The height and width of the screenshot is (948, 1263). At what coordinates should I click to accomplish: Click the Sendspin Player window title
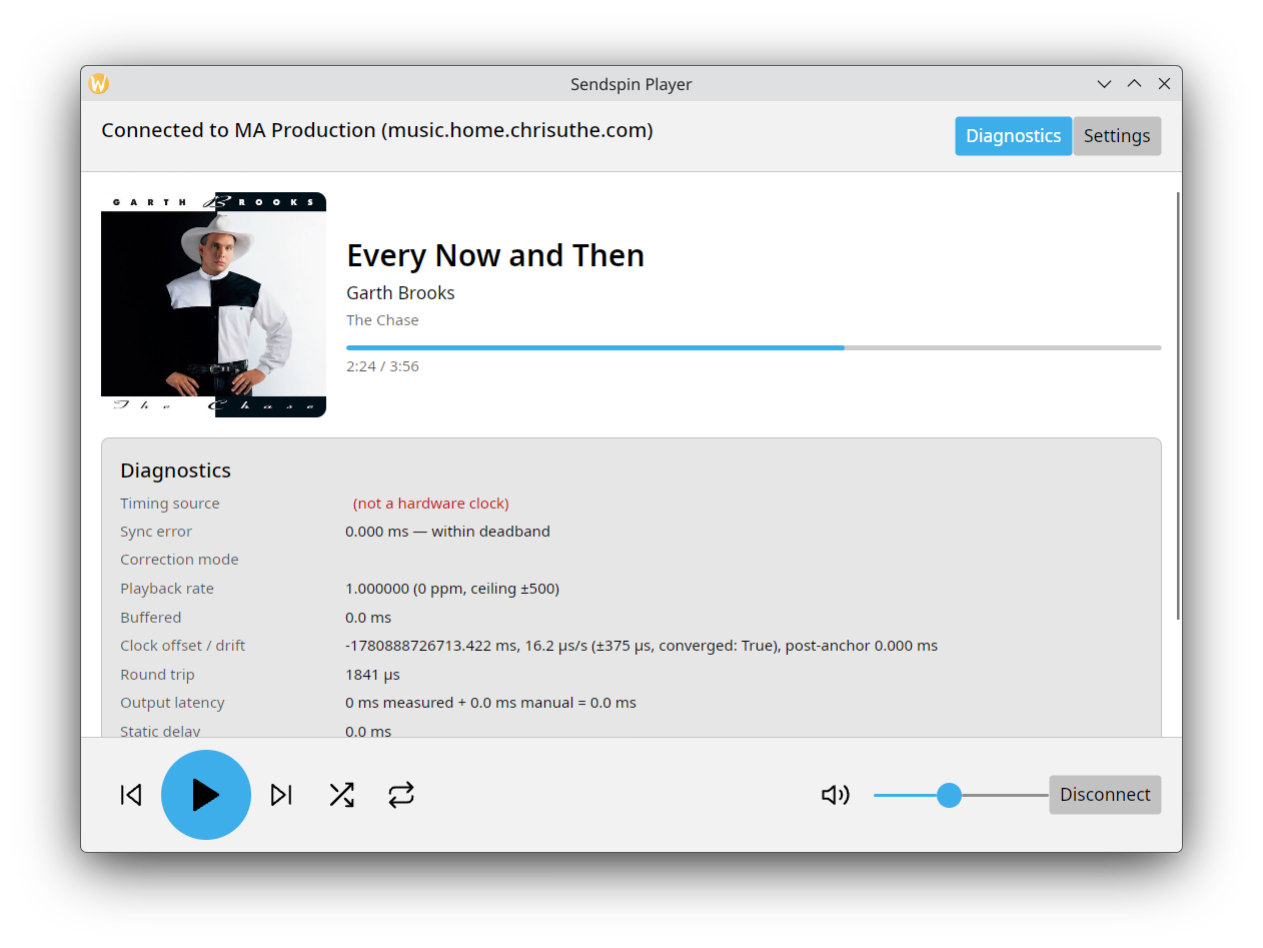tap(631, 84)
